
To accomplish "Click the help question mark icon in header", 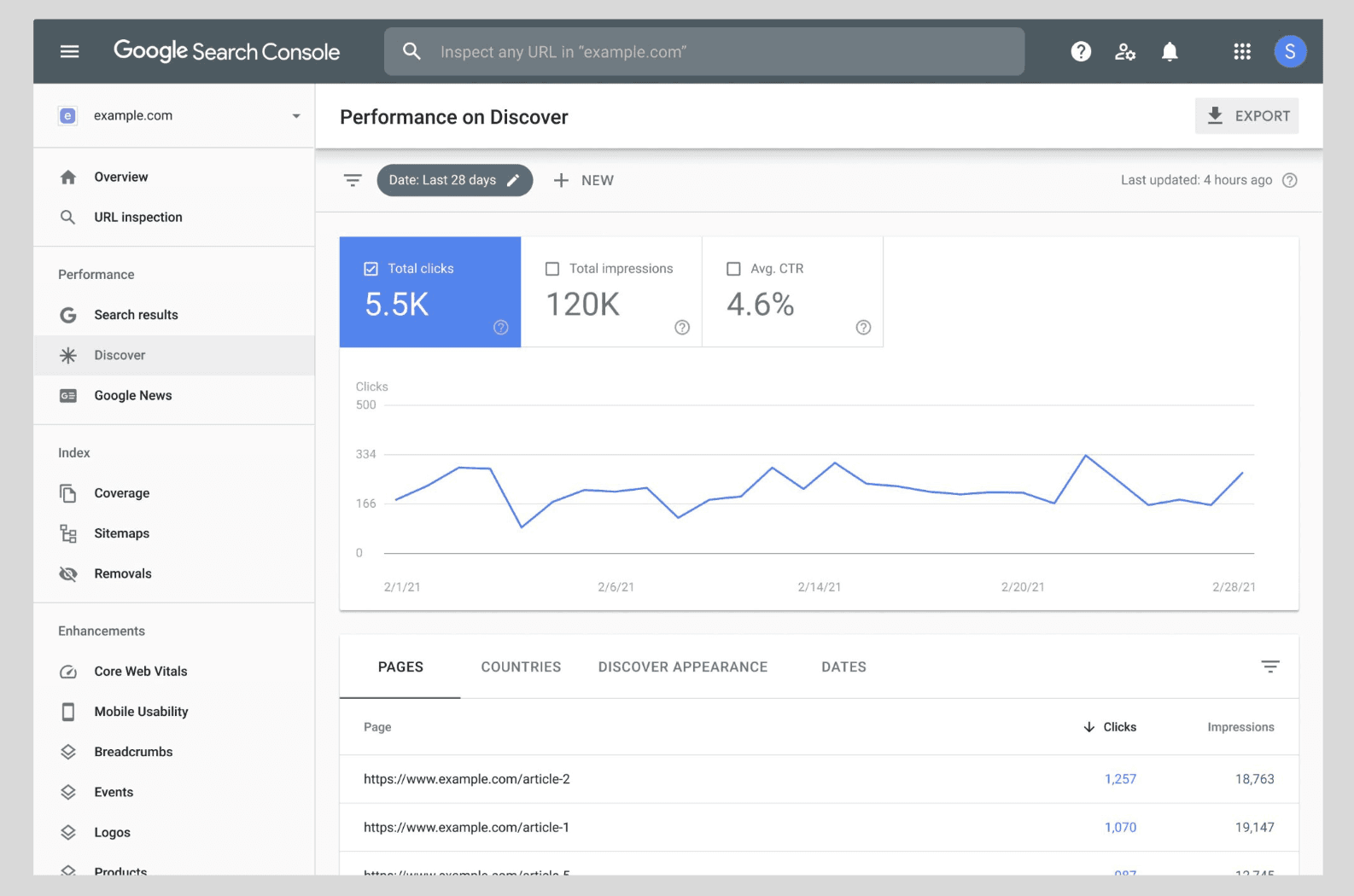I will [1081, 52].
